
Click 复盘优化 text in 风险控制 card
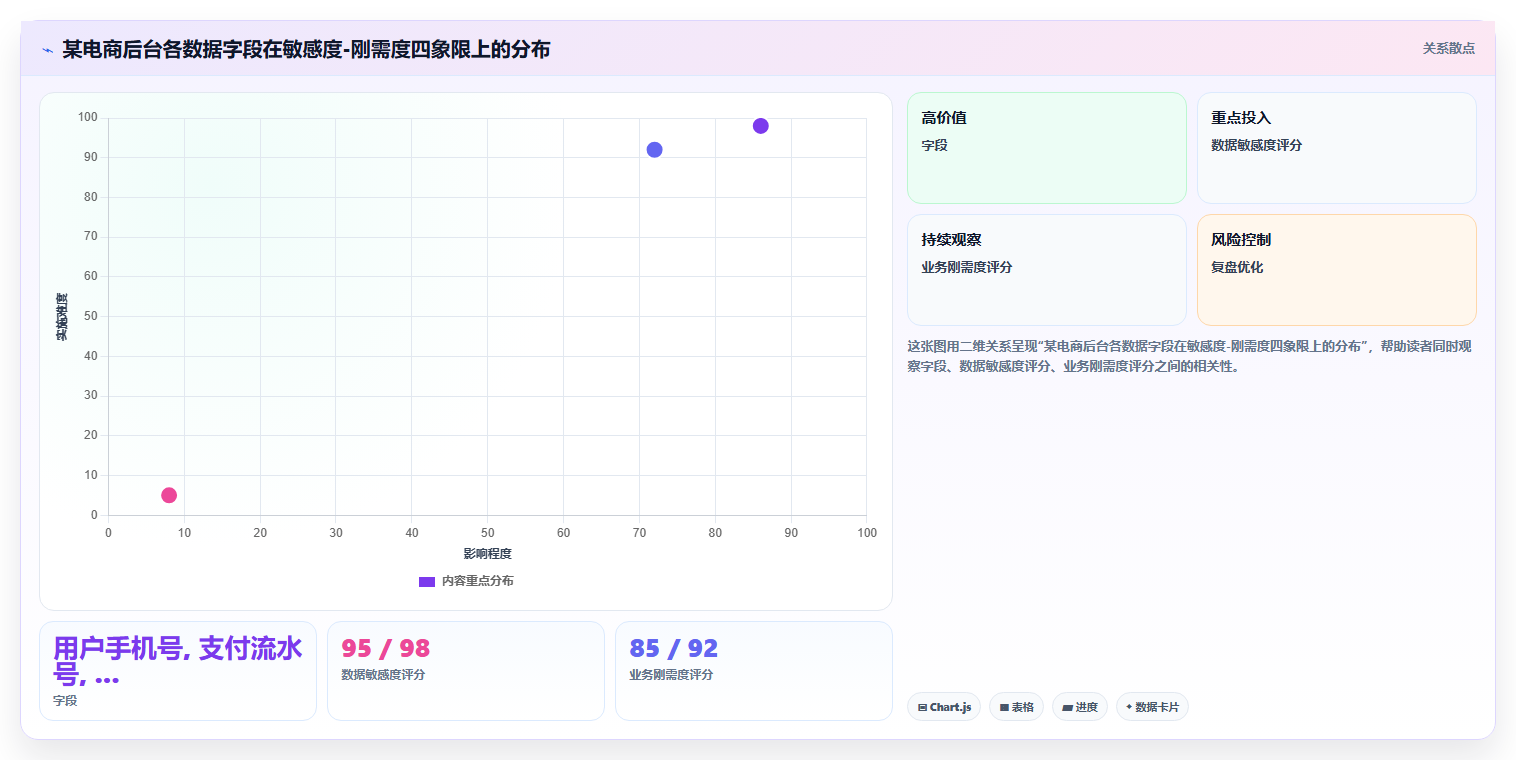coord(1237,267)
